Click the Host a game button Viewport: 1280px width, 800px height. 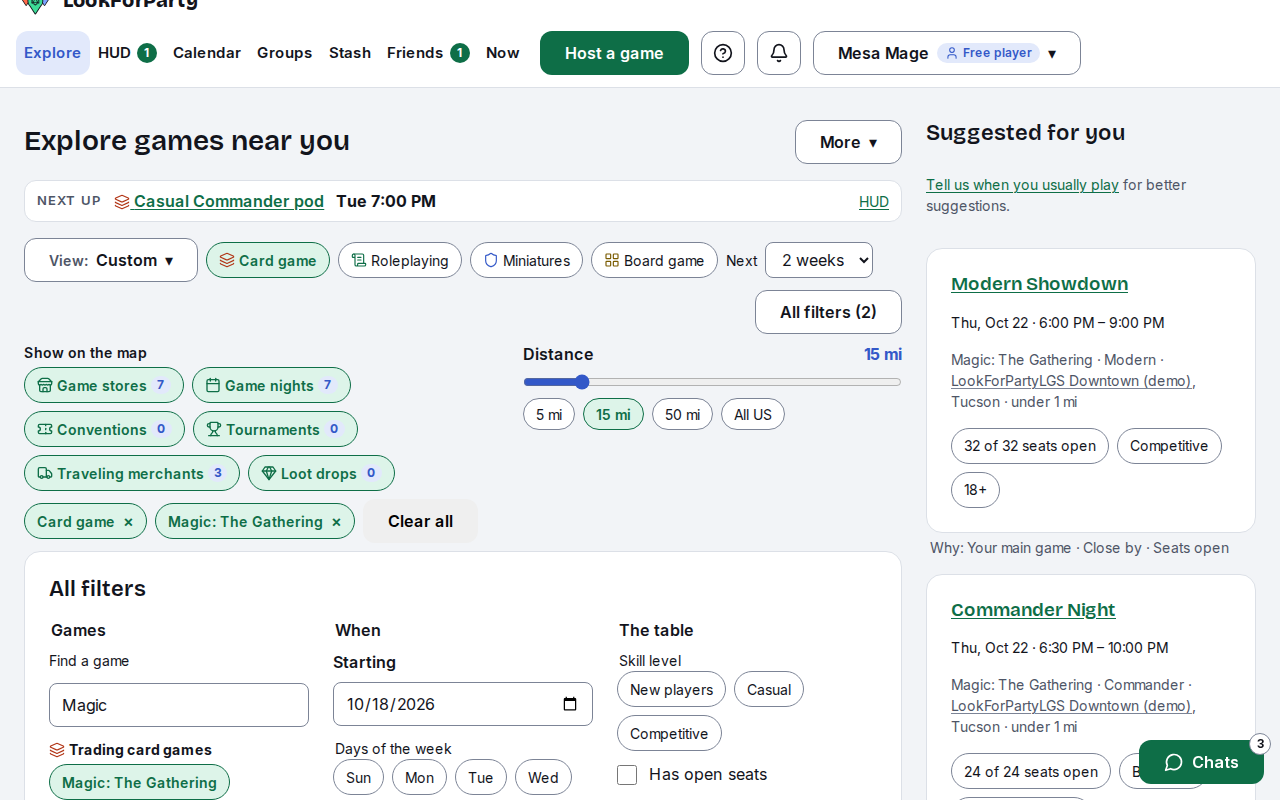[614, 53]
